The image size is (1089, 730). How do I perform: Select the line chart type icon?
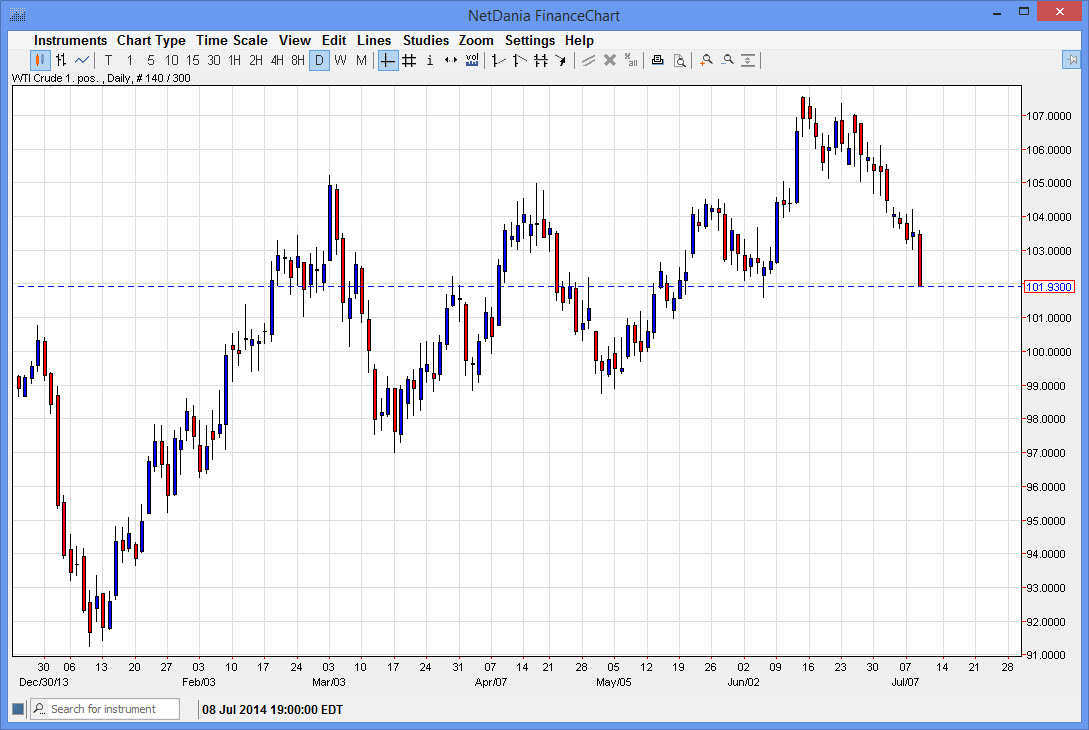coord(83,60)
